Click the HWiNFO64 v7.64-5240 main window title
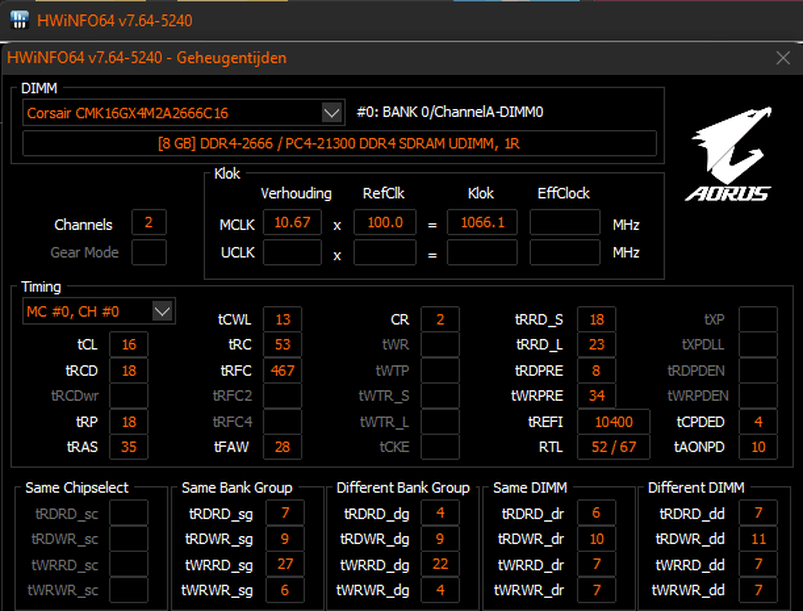The width and height of the screenshot is (803, 611). [x=115, y=20]
